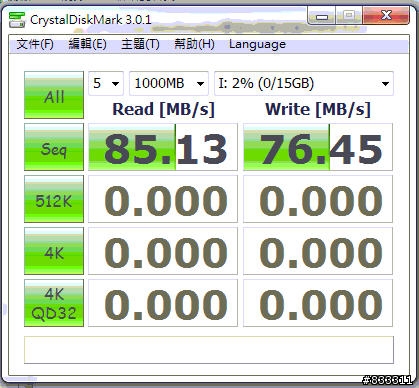Select the 512K read result 0.000

tap(163, 199)
